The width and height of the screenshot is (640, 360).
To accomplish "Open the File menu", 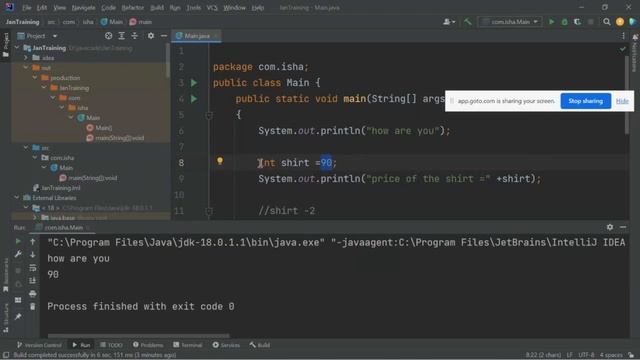I will coord(27,7).
